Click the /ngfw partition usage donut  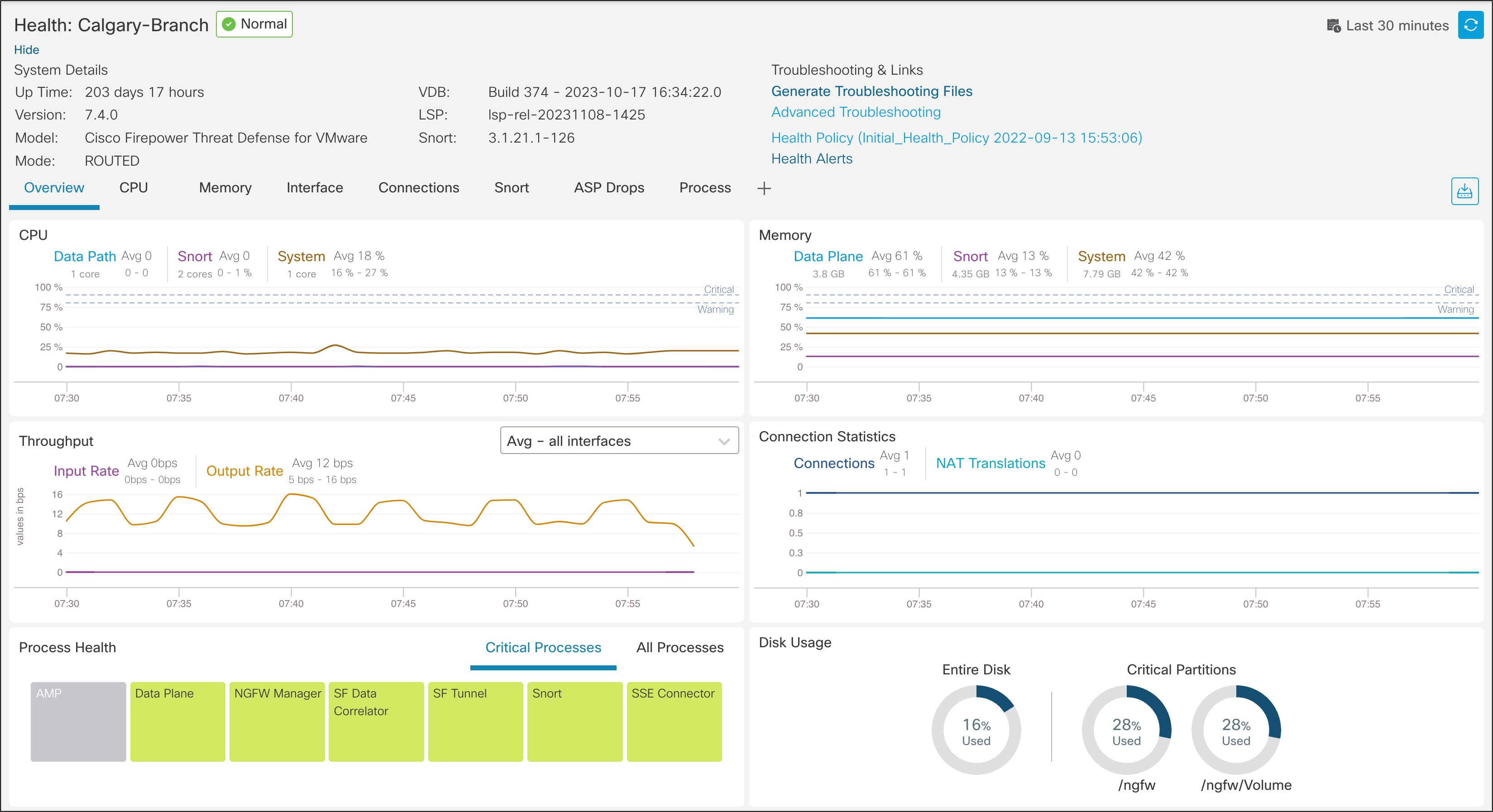tap(1126, 730)
